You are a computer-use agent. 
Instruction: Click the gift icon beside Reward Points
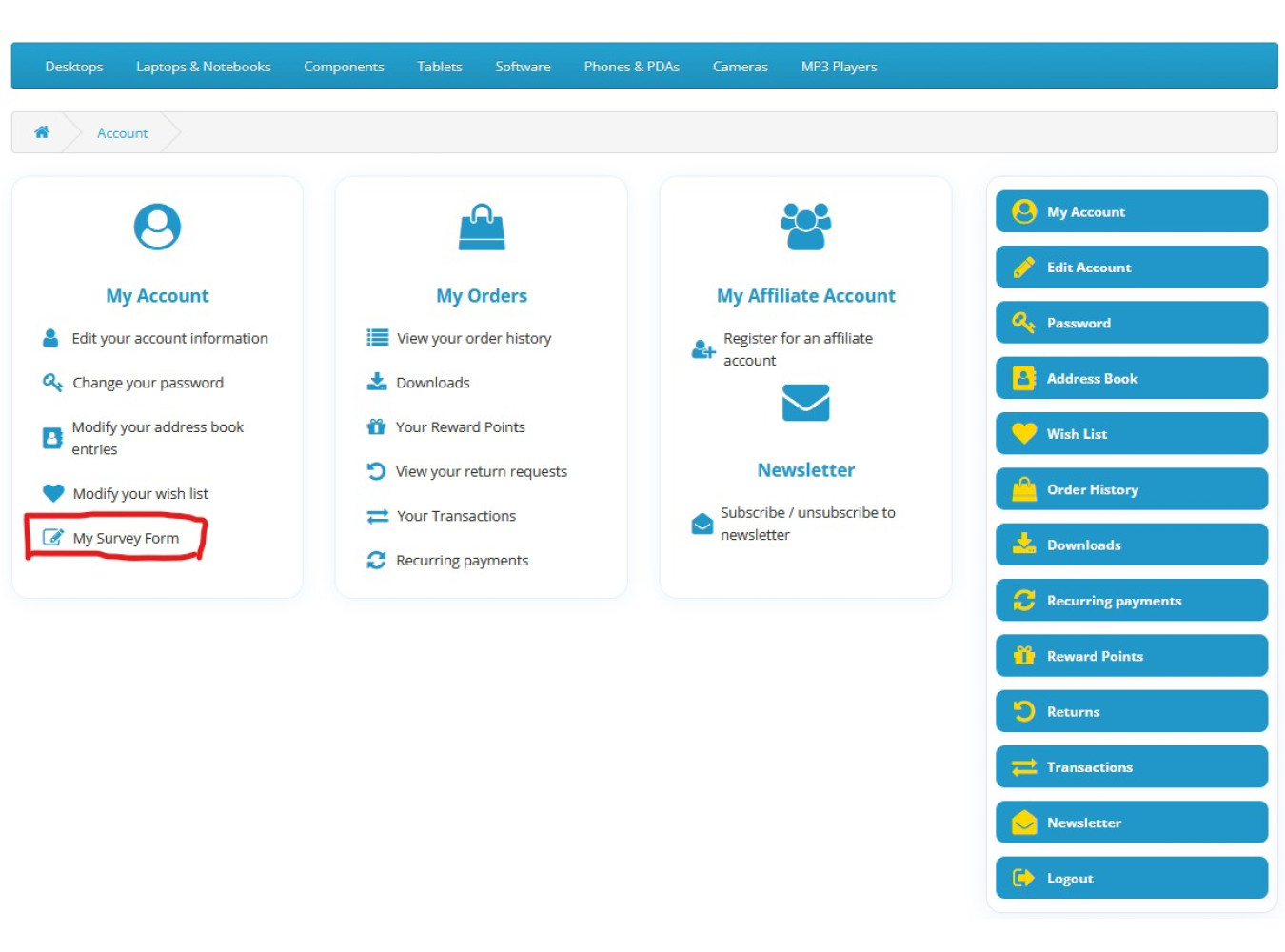377,426
